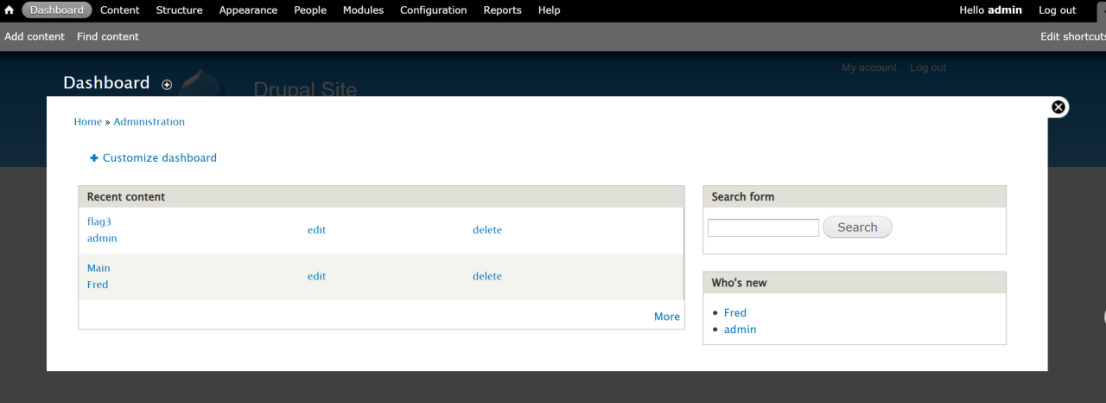Click Fred author under Main

point(97,284)
